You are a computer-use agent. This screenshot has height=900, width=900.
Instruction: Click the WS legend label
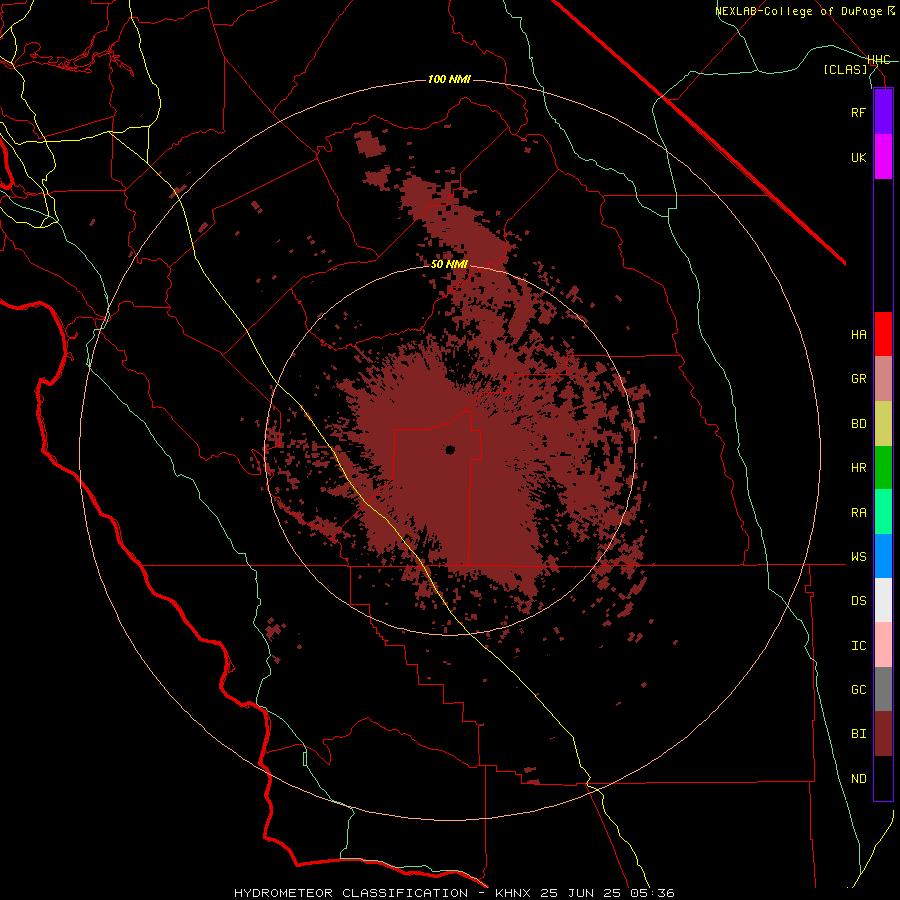pos(858,556)
